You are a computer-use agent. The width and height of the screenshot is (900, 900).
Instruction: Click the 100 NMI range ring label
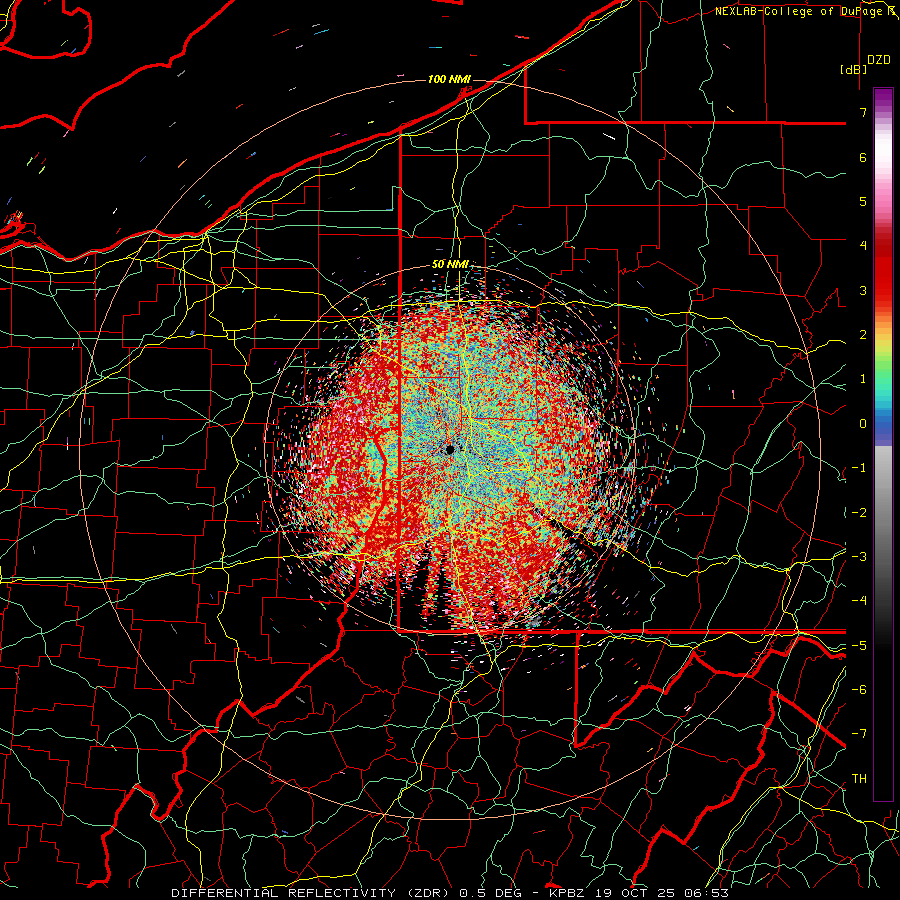click(449, 79)
